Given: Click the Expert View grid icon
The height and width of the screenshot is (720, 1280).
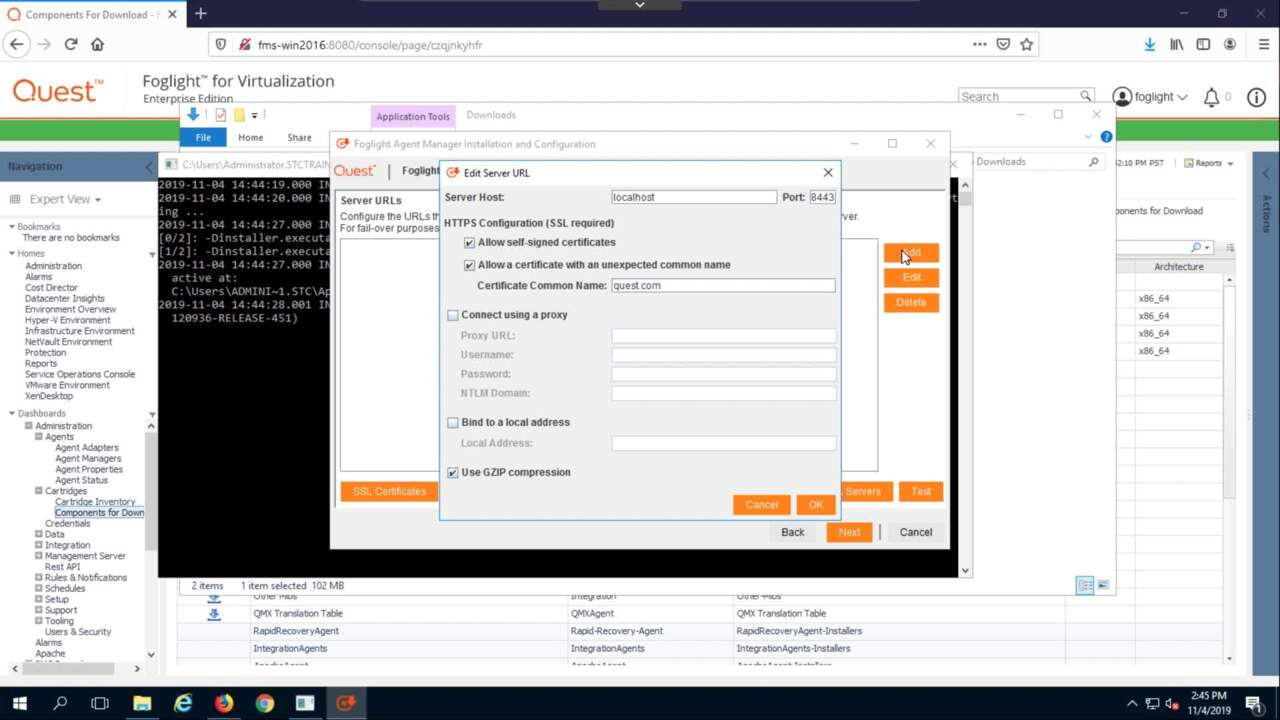Looking at the screenshot, I should pyautogui.click(x=17, y=199).
